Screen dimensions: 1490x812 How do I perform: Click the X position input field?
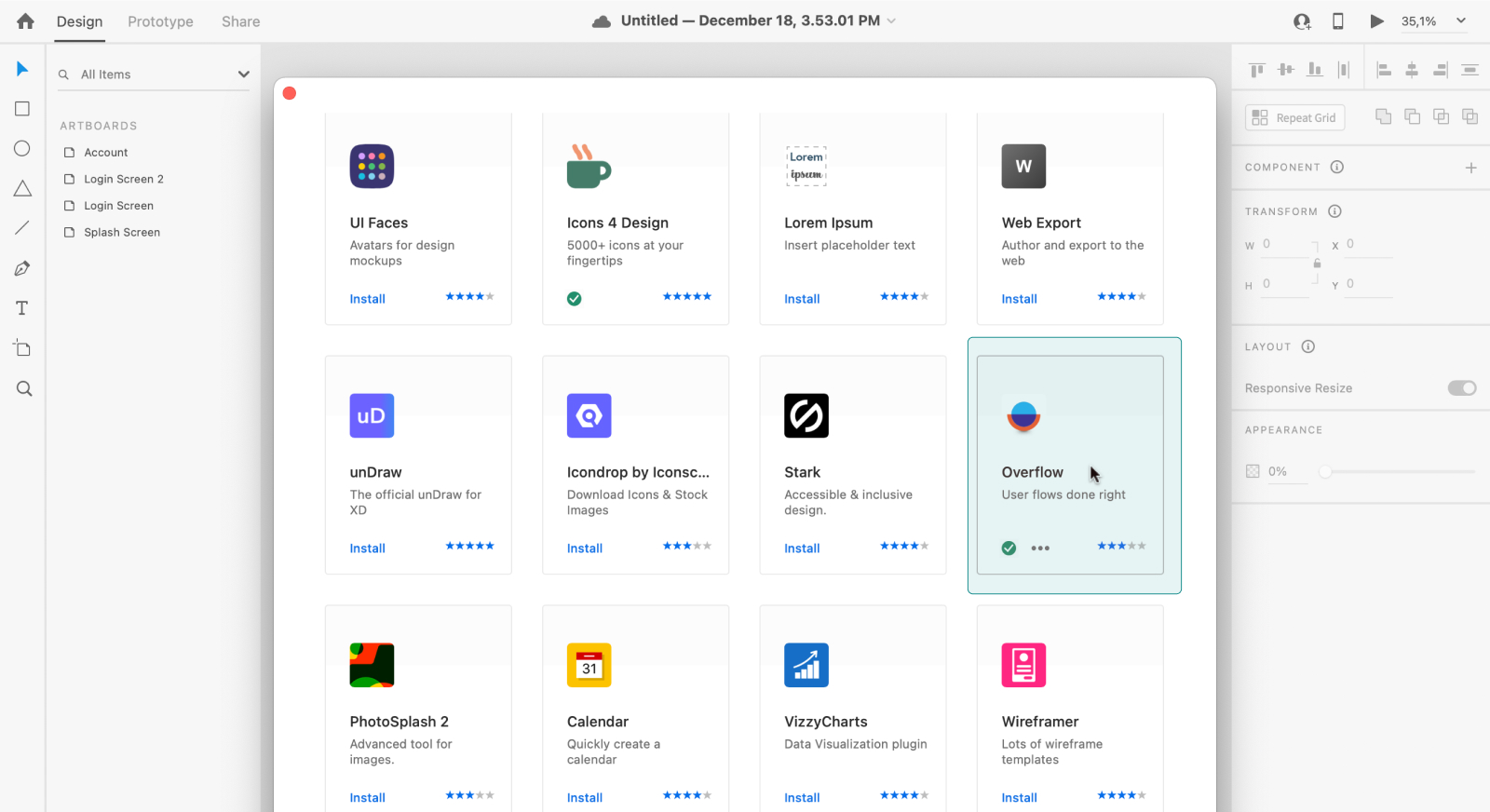point(1369,244)
